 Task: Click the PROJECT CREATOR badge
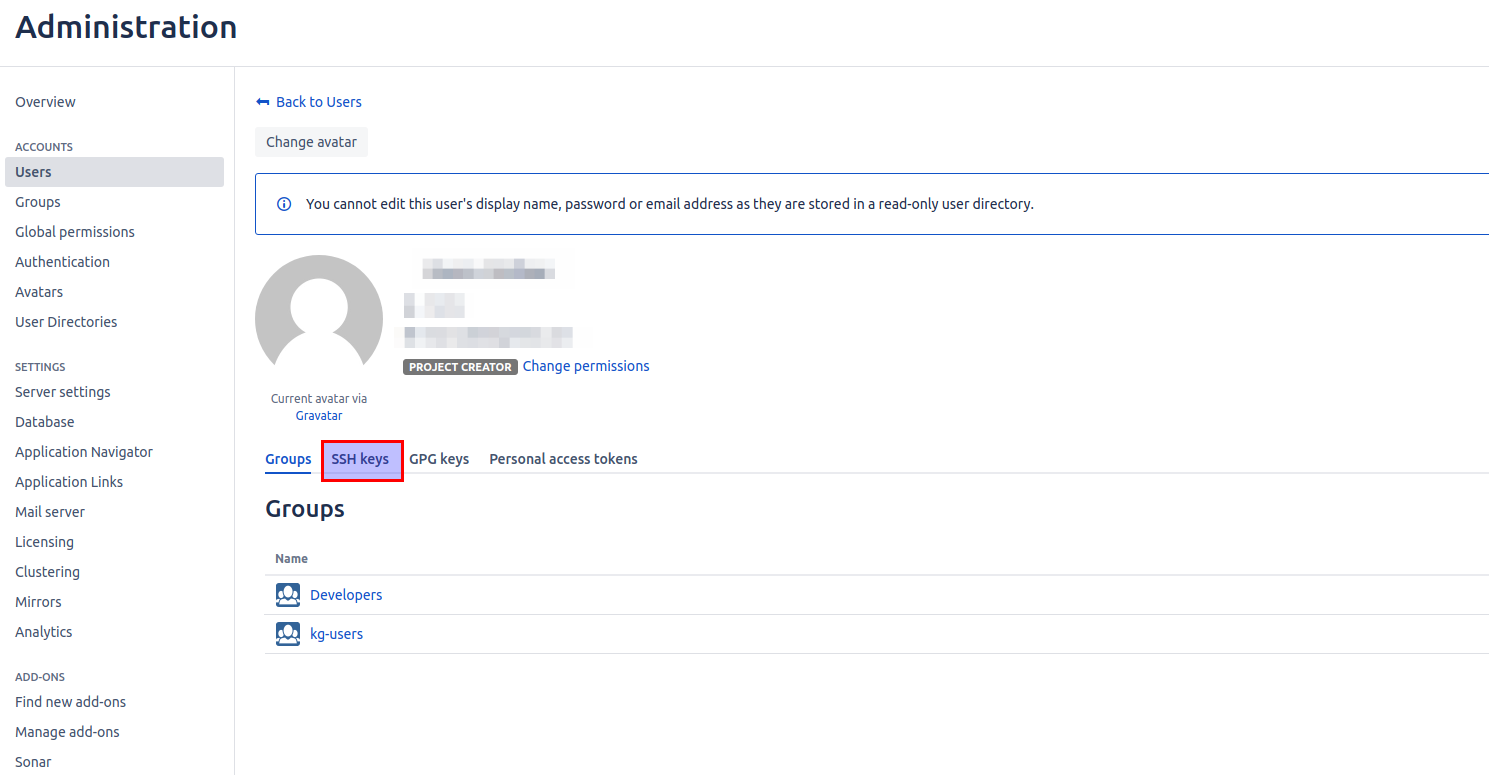[460, 366]
